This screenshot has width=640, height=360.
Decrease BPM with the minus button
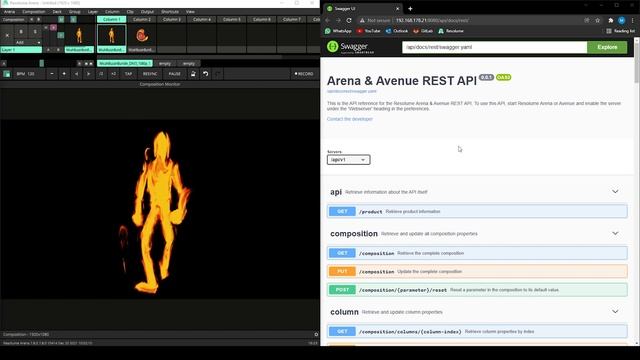click(52, 74)
